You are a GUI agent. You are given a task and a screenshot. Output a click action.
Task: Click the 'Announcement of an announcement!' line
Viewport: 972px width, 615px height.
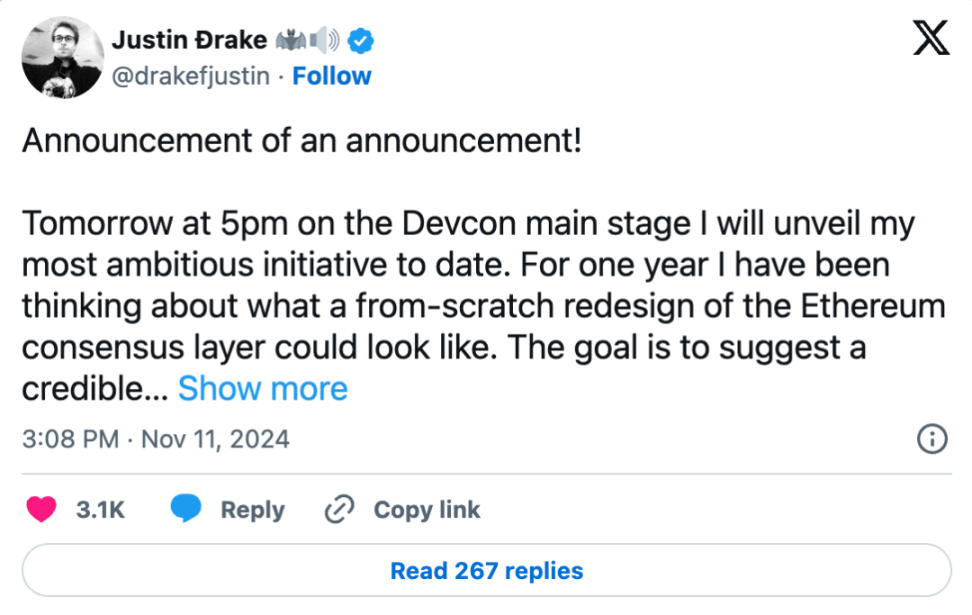click(x=301, y=140)
